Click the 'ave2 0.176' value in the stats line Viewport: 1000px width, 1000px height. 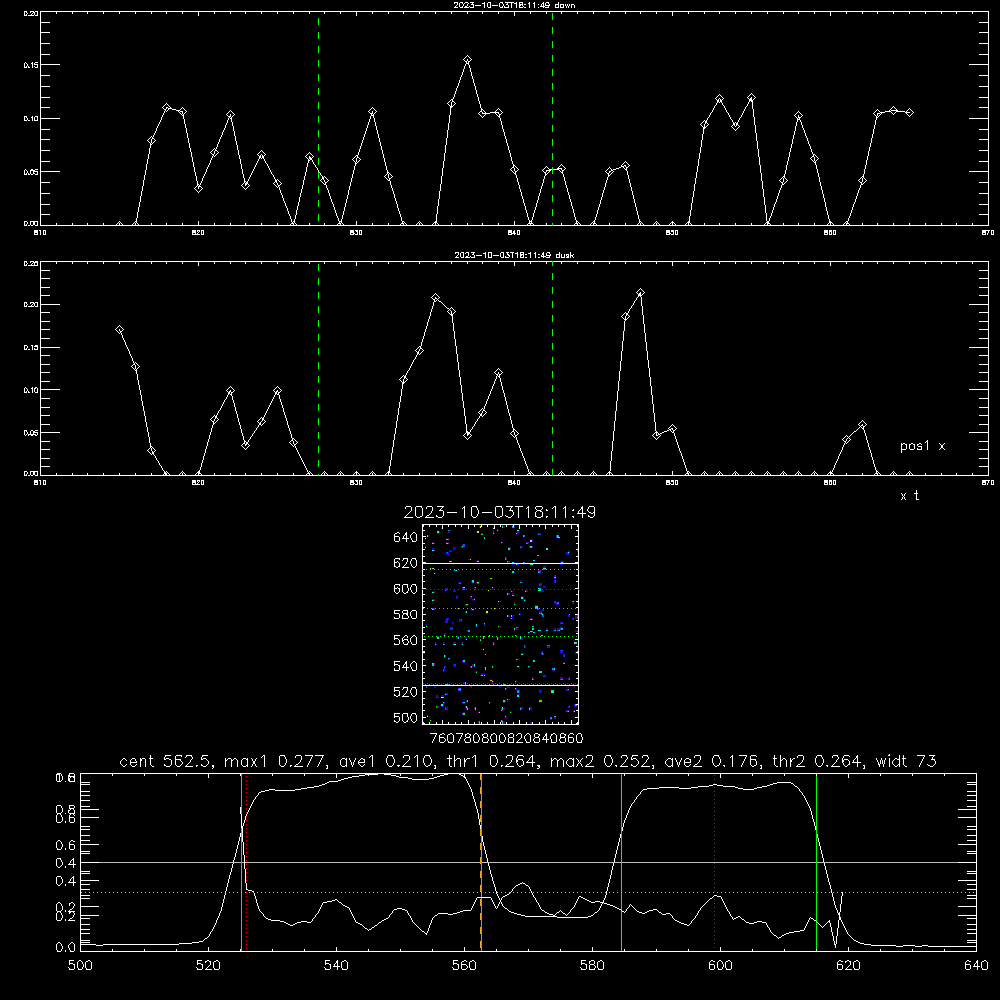tap(713, 761)
